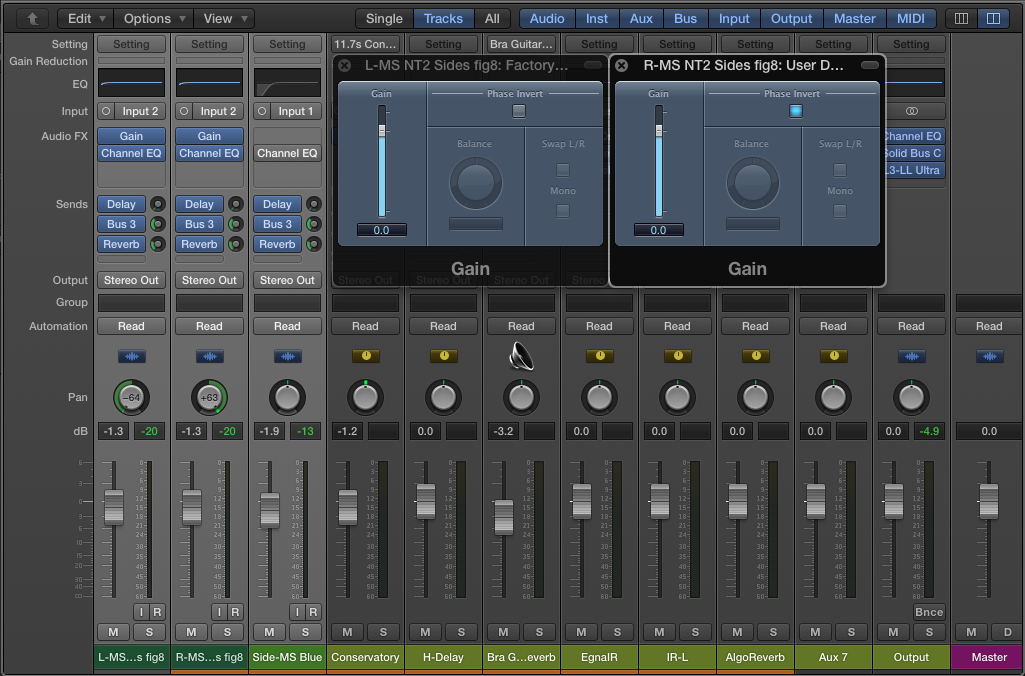Click volume fader on Conservatory channel
This screenshot has height=676, width=1025.
348,507
